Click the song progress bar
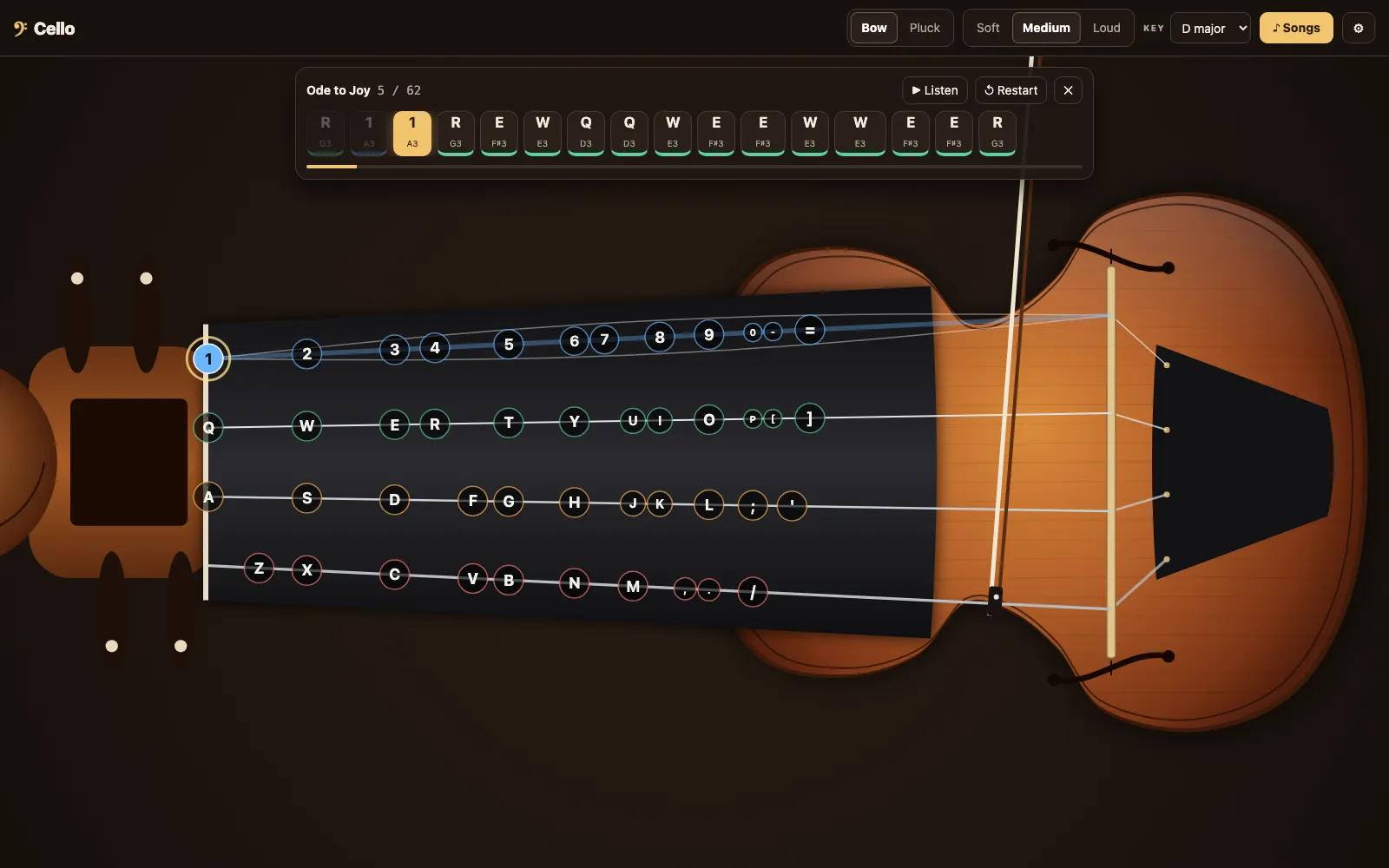This screenshot has width=1389, height=868. 694,167
